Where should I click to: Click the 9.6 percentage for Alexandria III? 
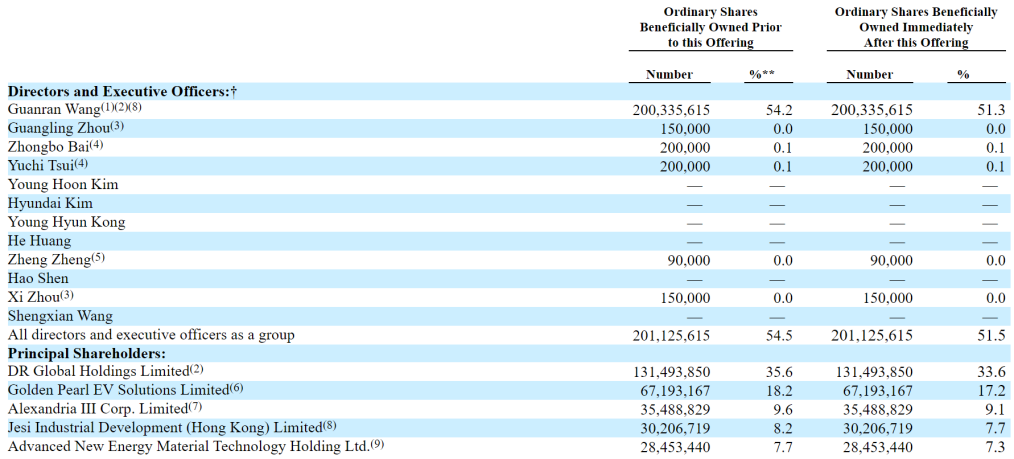(784, 410)
